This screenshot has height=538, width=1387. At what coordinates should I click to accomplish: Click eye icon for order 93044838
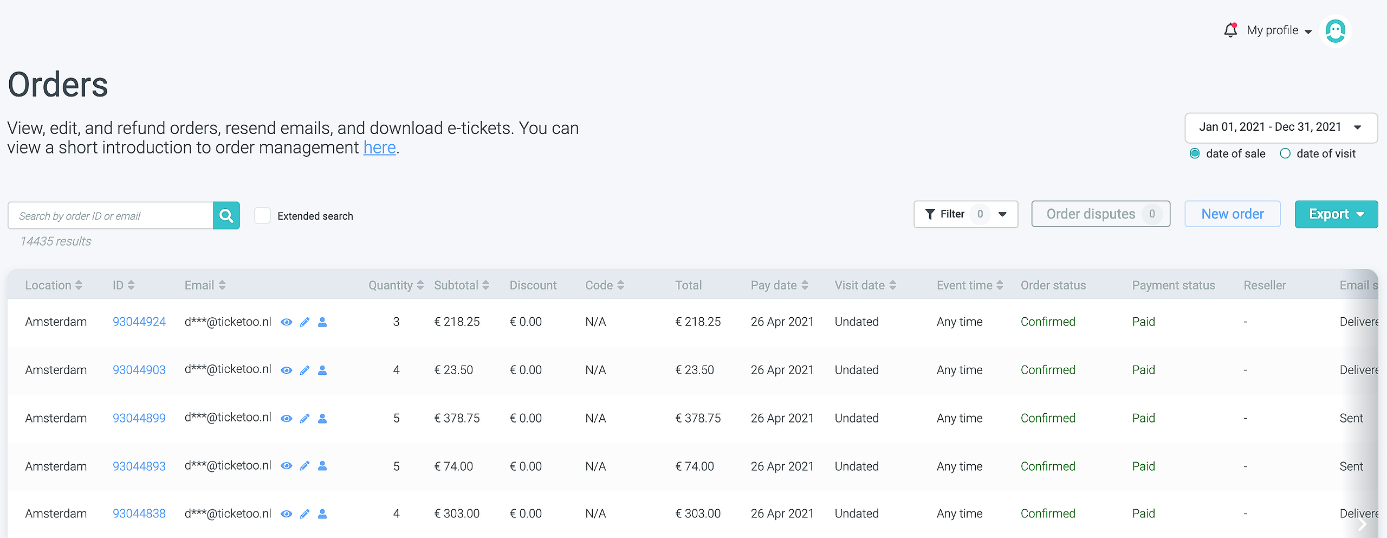(286, 514)
